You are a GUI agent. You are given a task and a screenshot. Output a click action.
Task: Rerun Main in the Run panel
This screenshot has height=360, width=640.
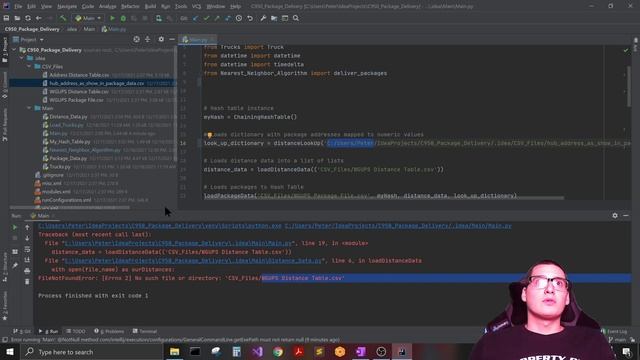pos(15,227)
